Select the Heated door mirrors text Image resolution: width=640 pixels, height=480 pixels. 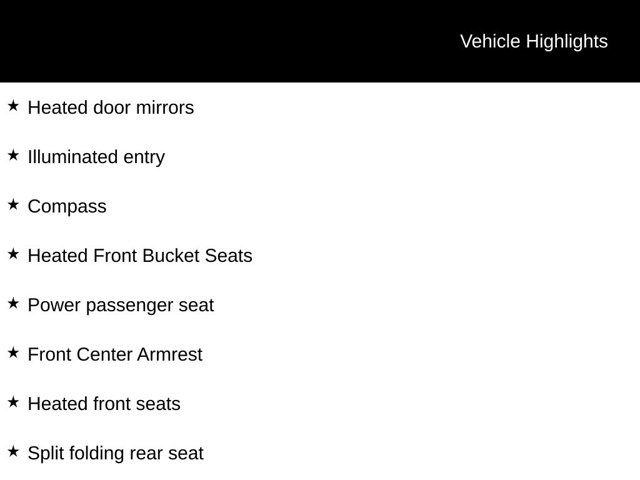tap(111, 108)
